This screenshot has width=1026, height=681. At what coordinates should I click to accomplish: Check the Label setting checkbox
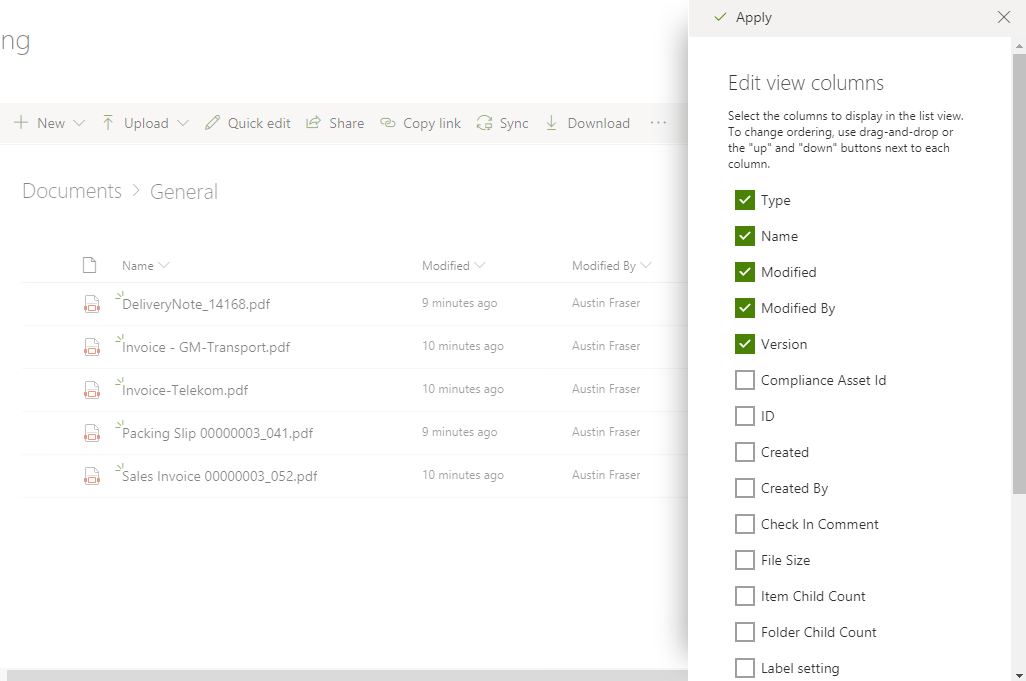745,668
